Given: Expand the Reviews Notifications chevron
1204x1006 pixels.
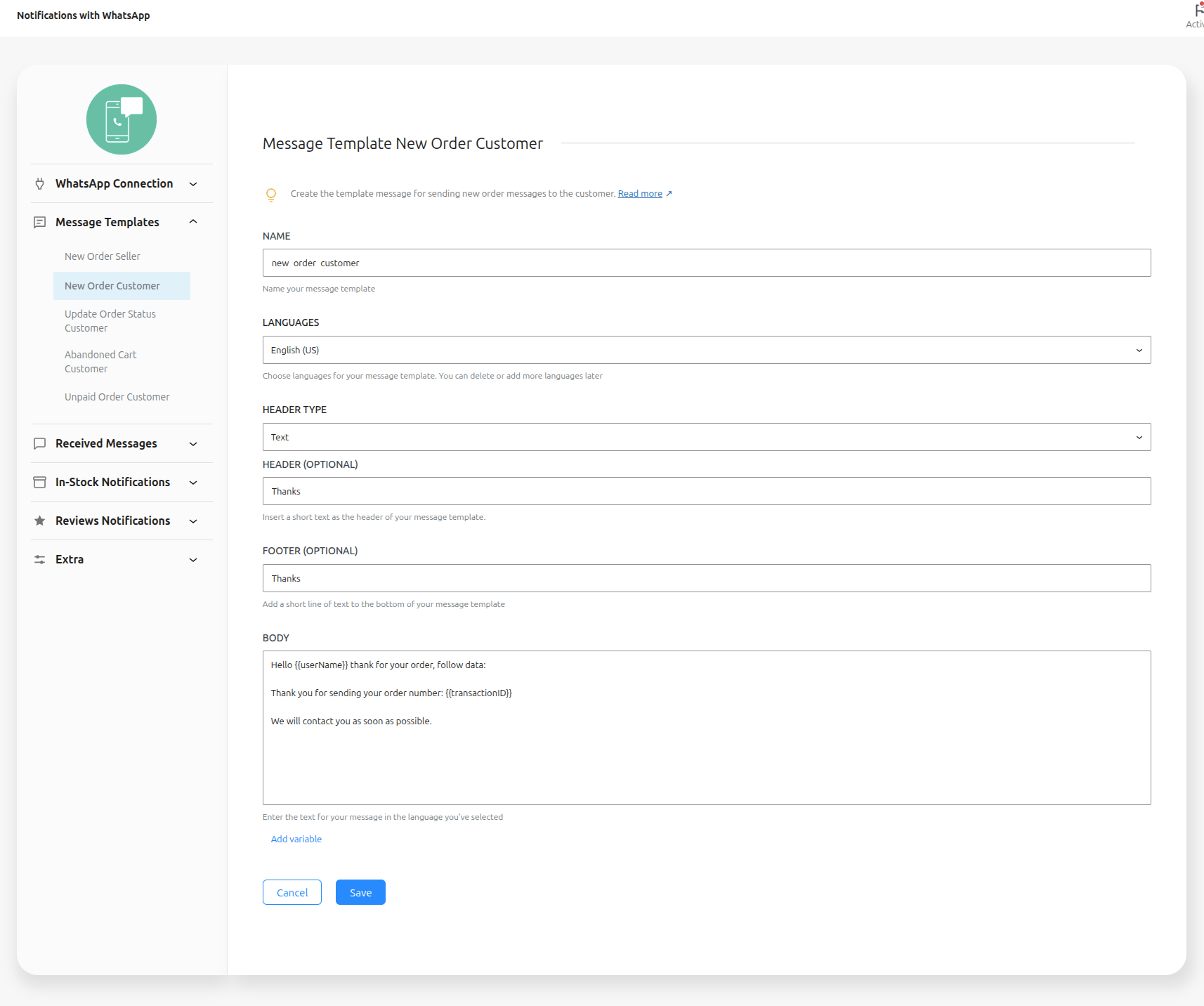Looking at the screenshot, I should [x=193, y=521].
